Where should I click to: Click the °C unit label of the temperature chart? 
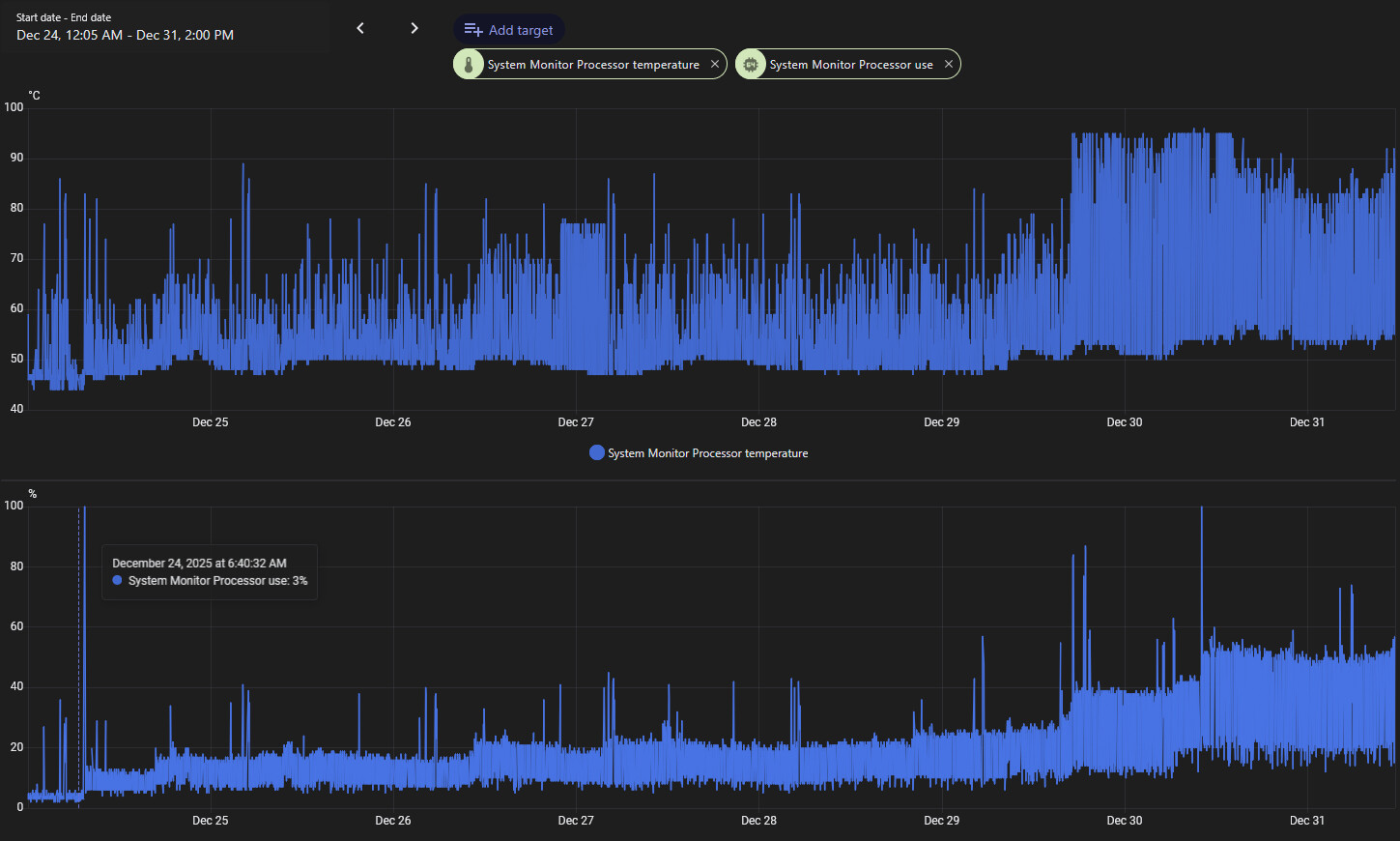(35, 96)
